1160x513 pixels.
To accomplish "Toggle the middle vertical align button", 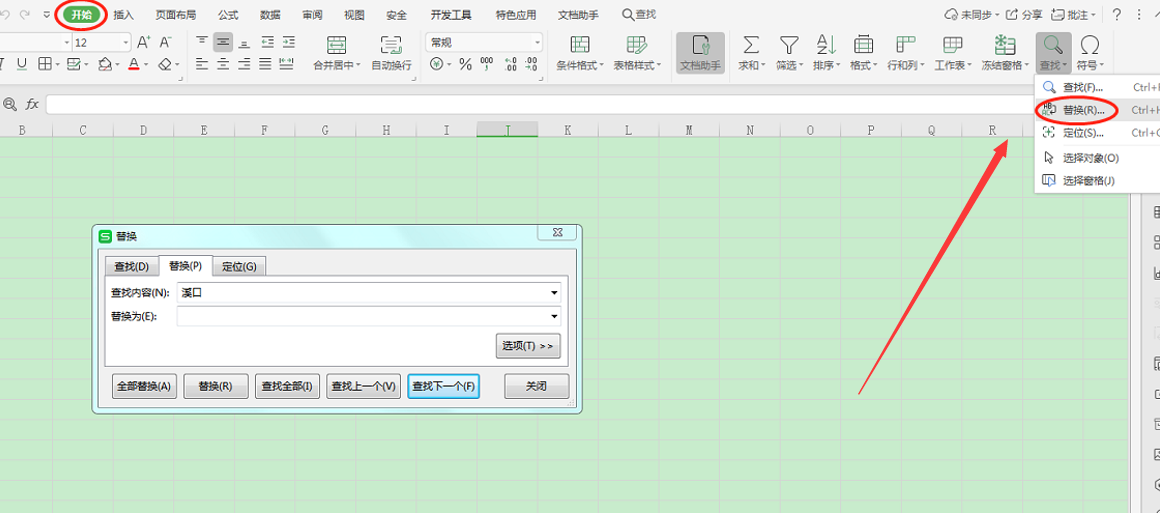I will 223,42.
